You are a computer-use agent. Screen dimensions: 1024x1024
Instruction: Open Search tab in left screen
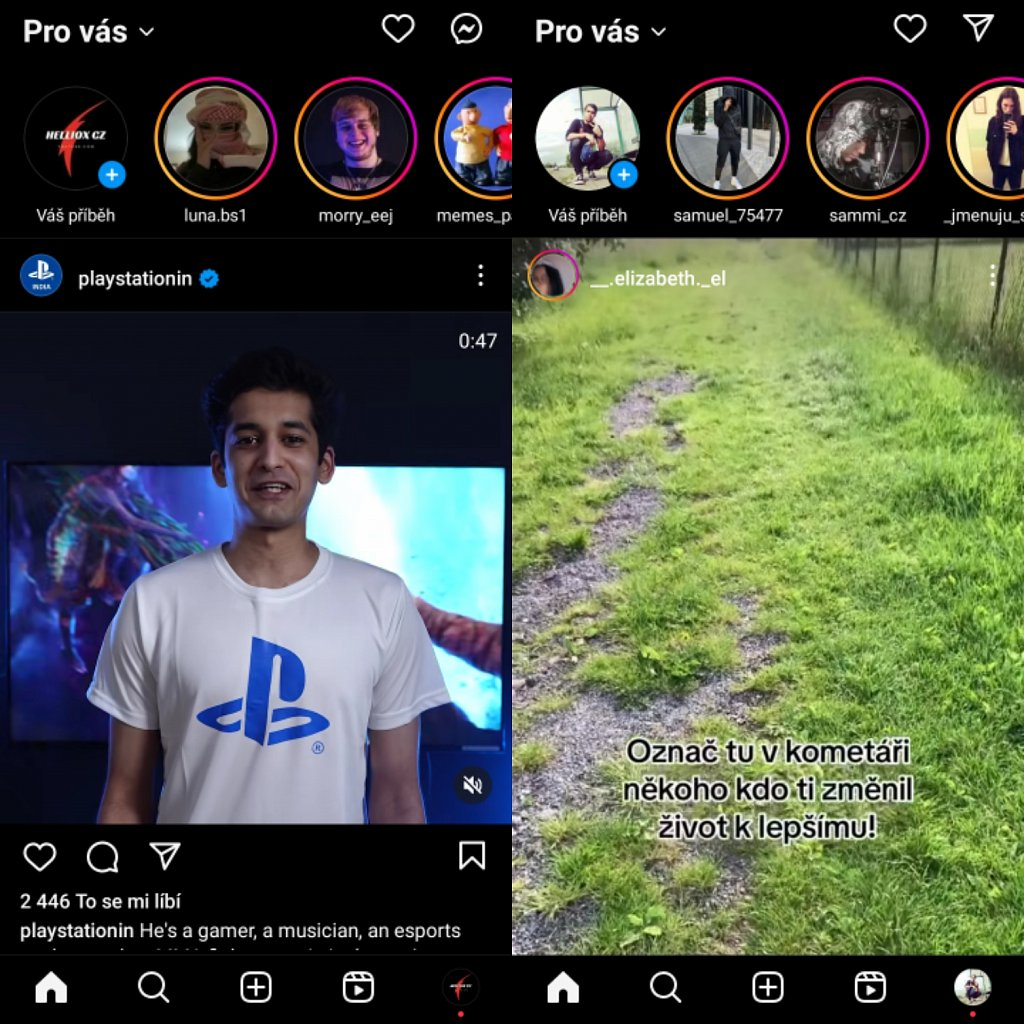point(153,987)
